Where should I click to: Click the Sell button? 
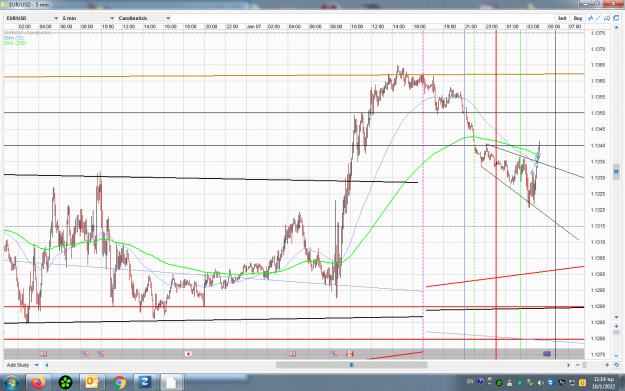click(562, 18)
